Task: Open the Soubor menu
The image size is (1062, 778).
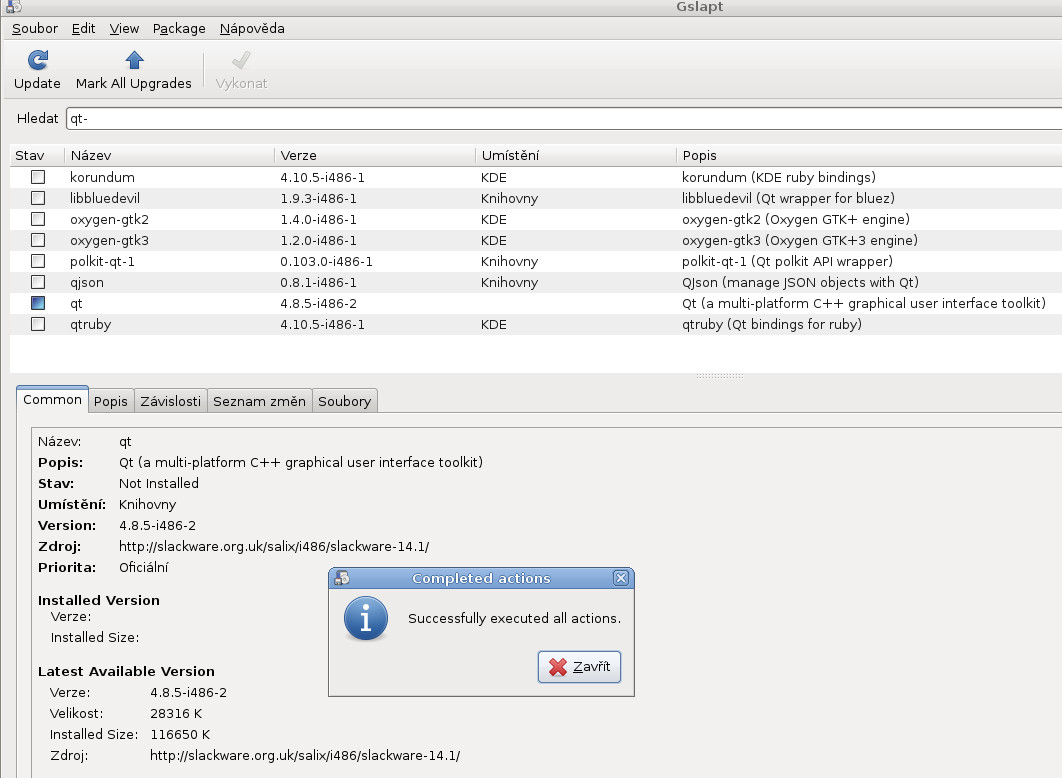Action: (x=34, y=28)
